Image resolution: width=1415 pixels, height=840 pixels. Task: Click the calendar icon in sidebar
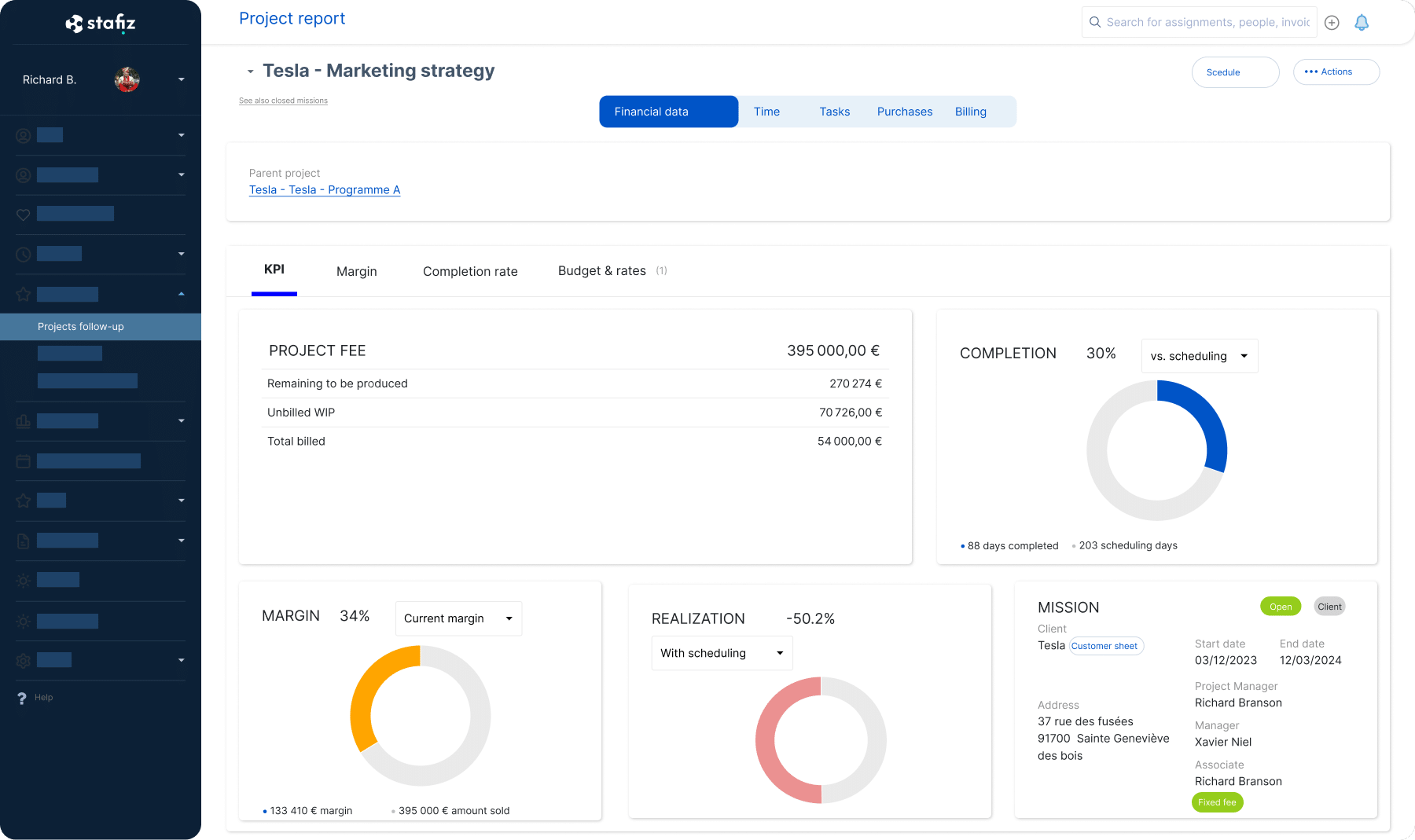[x=24, y=461]
